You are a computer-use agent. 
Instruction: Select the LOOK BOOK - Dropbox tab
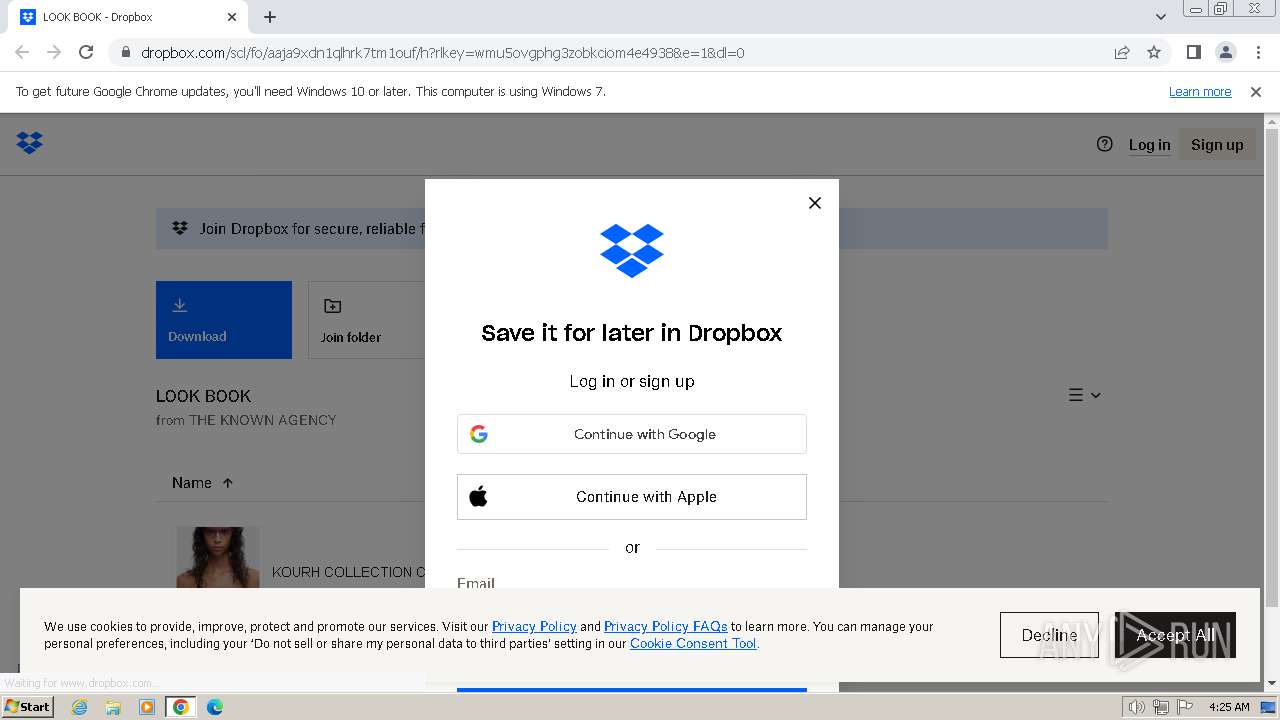coord(127,17)
